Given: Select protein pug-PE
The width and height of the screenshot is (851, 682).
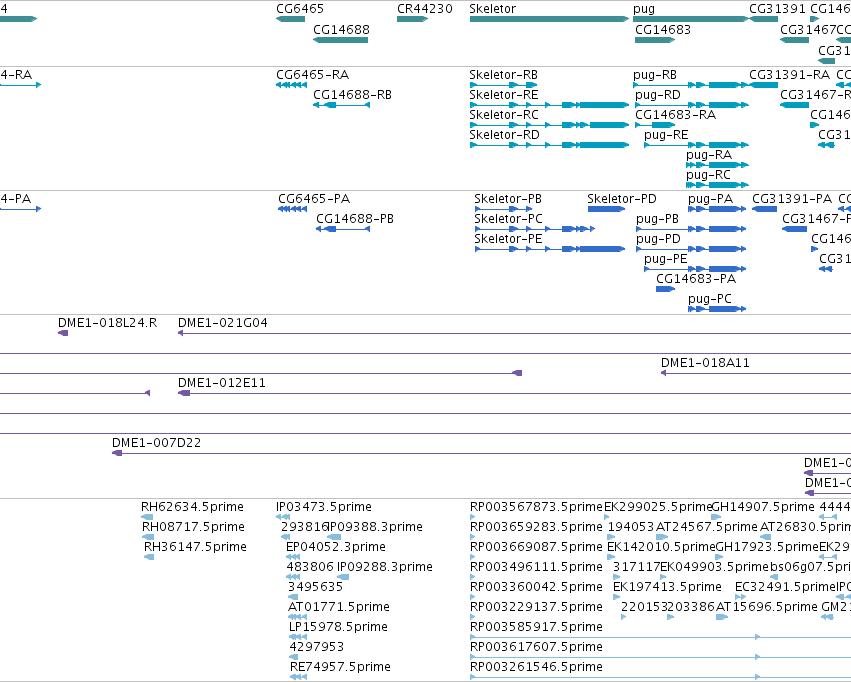Looking at the screenshot, I should [x=695, y=269].
